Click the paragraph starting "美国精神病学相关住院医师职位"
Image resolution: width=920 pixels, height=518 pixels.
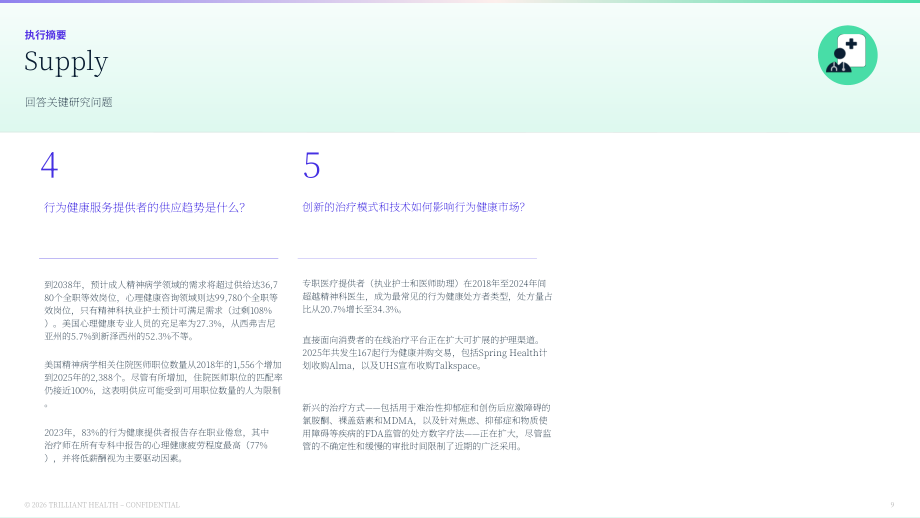(x=163, y=384)
